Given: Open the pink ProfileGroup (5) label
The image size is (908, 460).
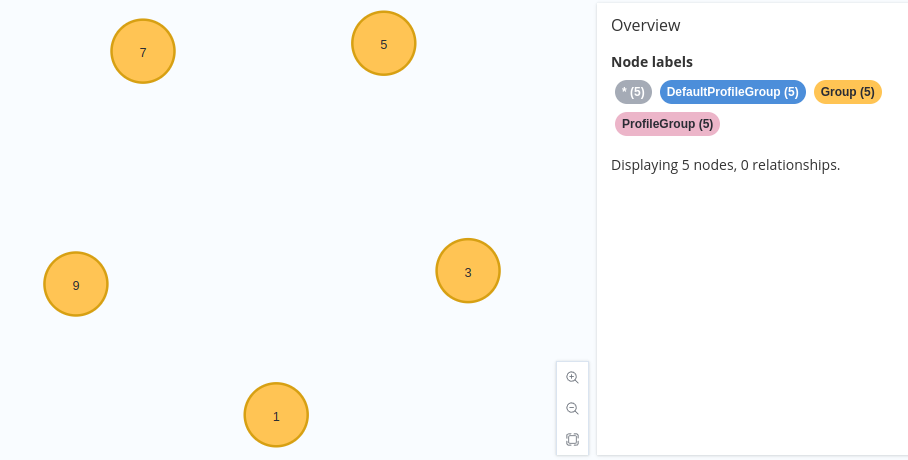Looking at the screenshot, I should pos(667,124).
